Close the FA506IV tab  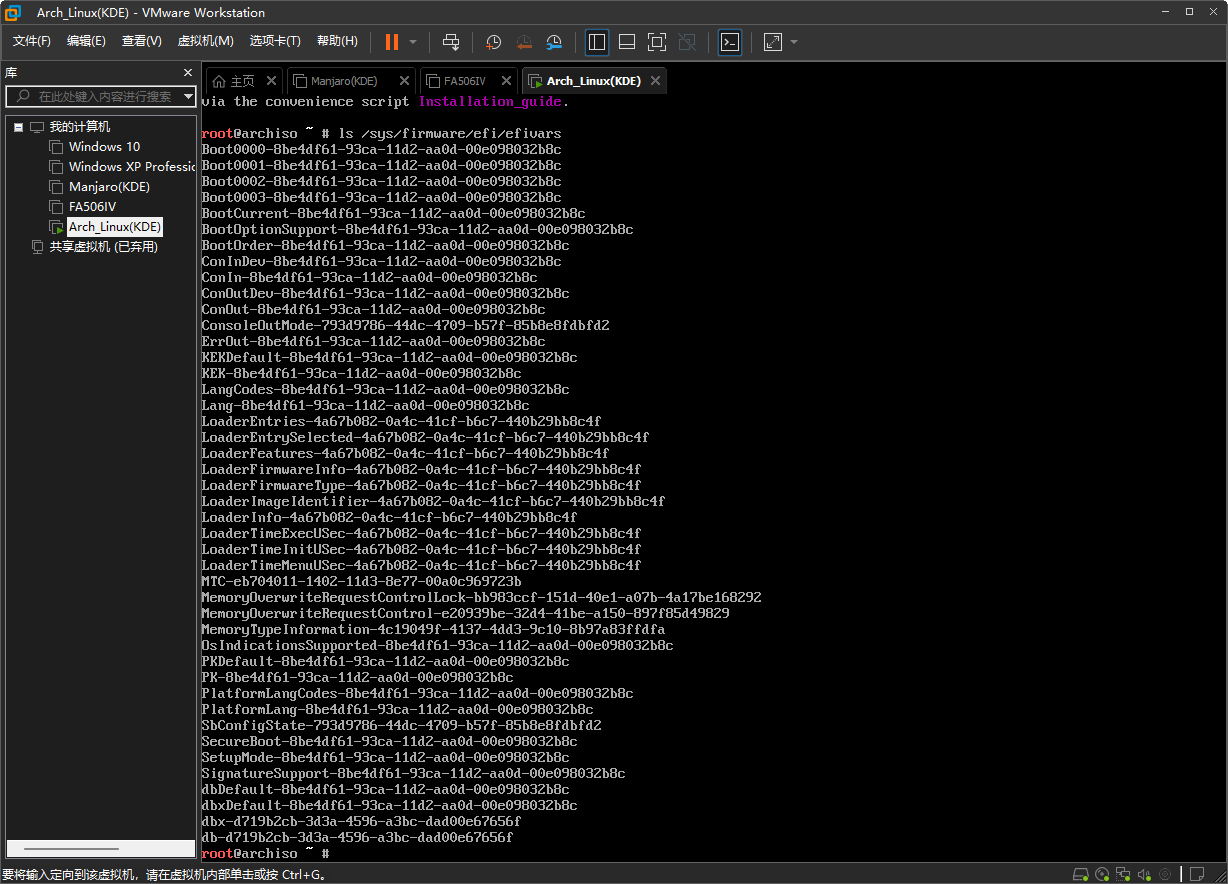tap(506, 81)
